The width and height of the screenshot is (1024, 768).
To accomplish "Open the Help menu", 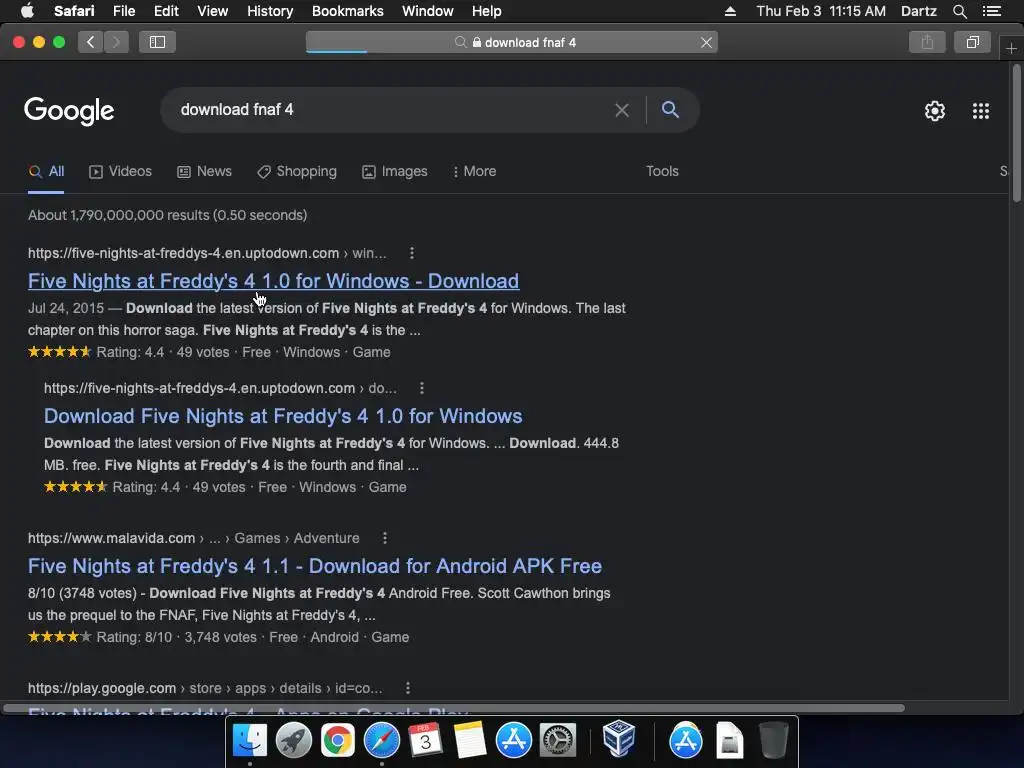I will point(487,11).
